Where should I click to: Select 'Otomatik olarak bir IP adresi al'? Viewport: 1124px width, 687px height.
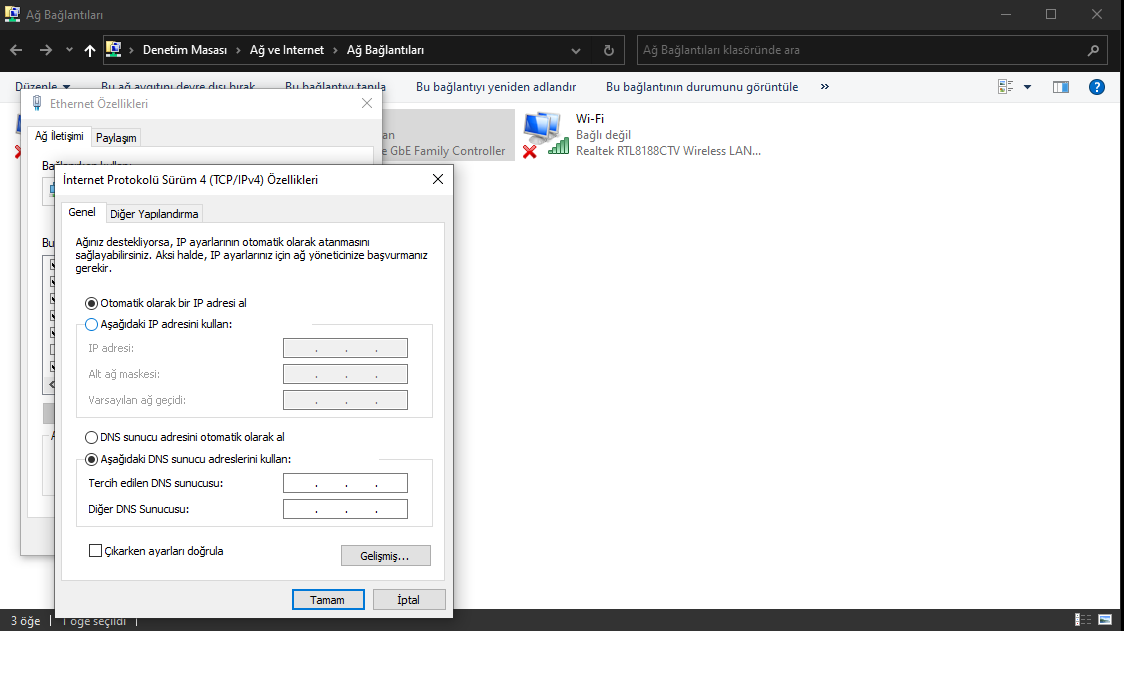tap(92, 303)
